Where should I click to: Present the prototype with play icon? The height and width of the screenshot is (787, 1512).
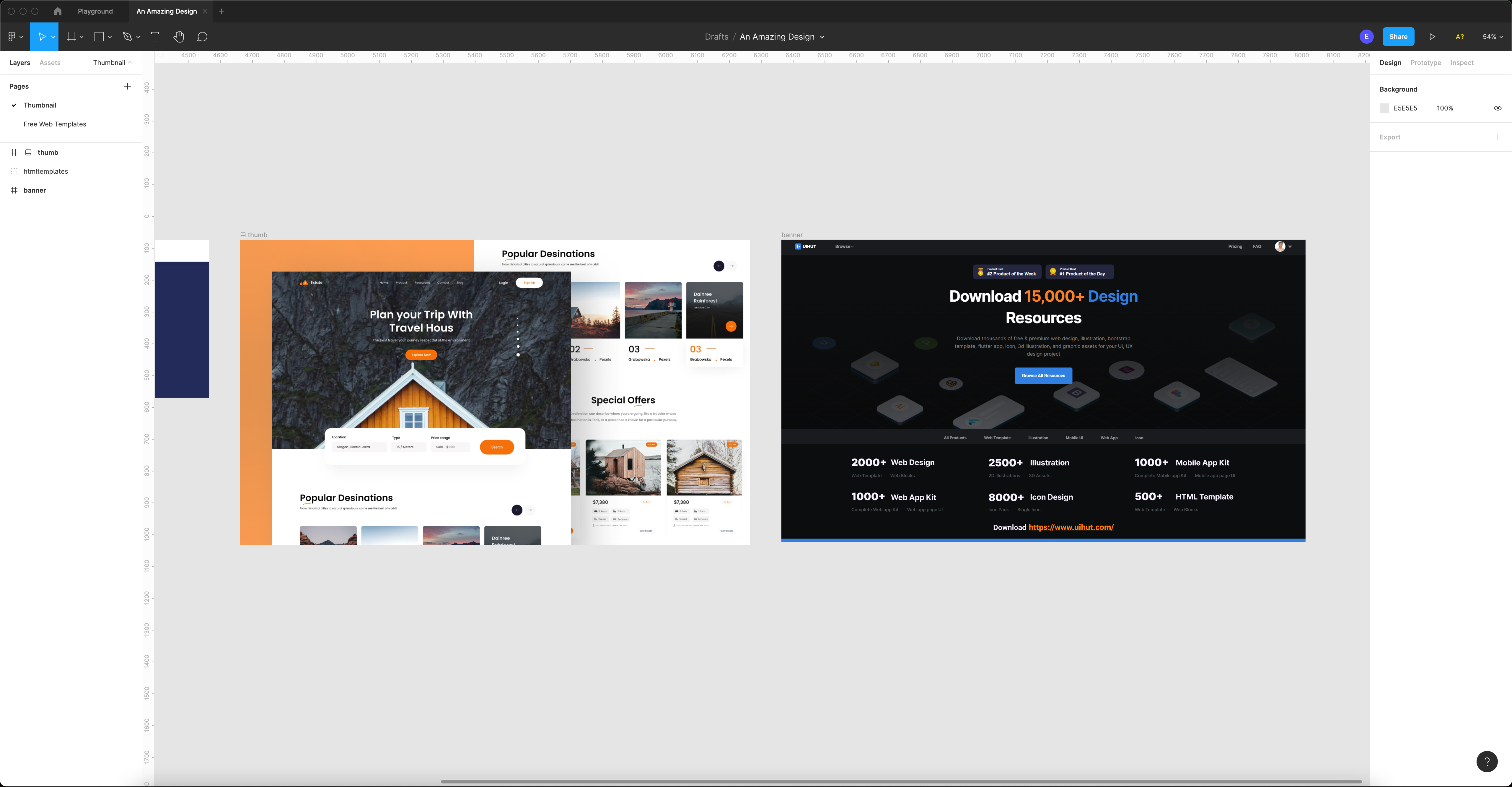coord(1432,36)
